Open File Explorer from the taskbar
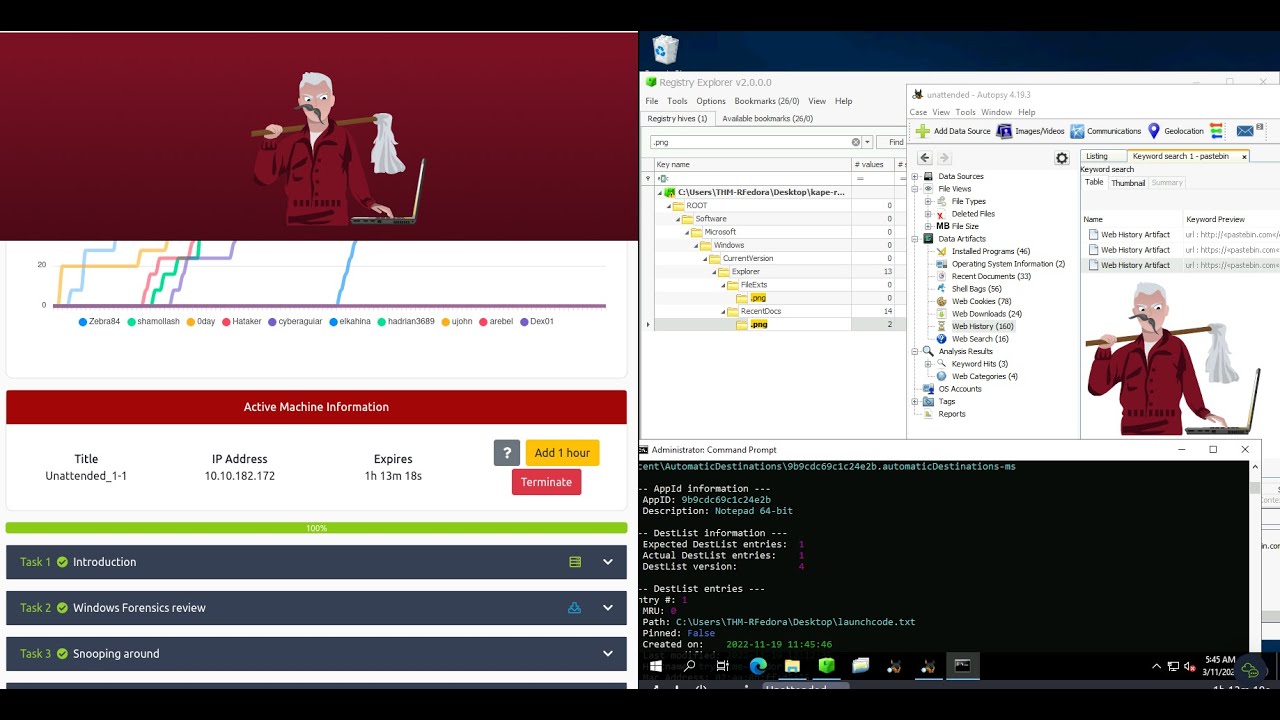The height and width of the screenshot is (720, 1280). [792, 666]
